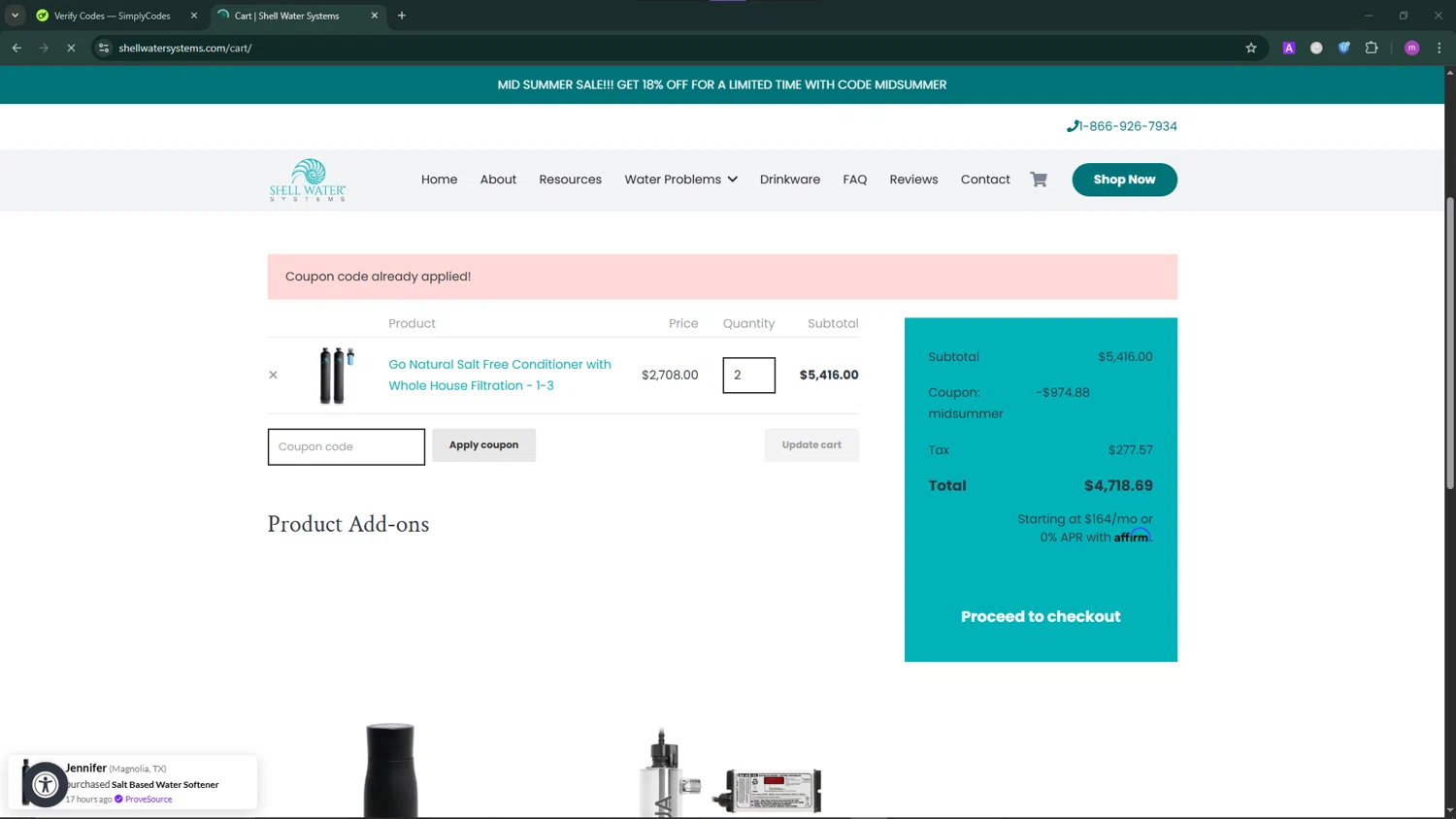
Task: Click the Shop Now button
Action: (1124, 180)
